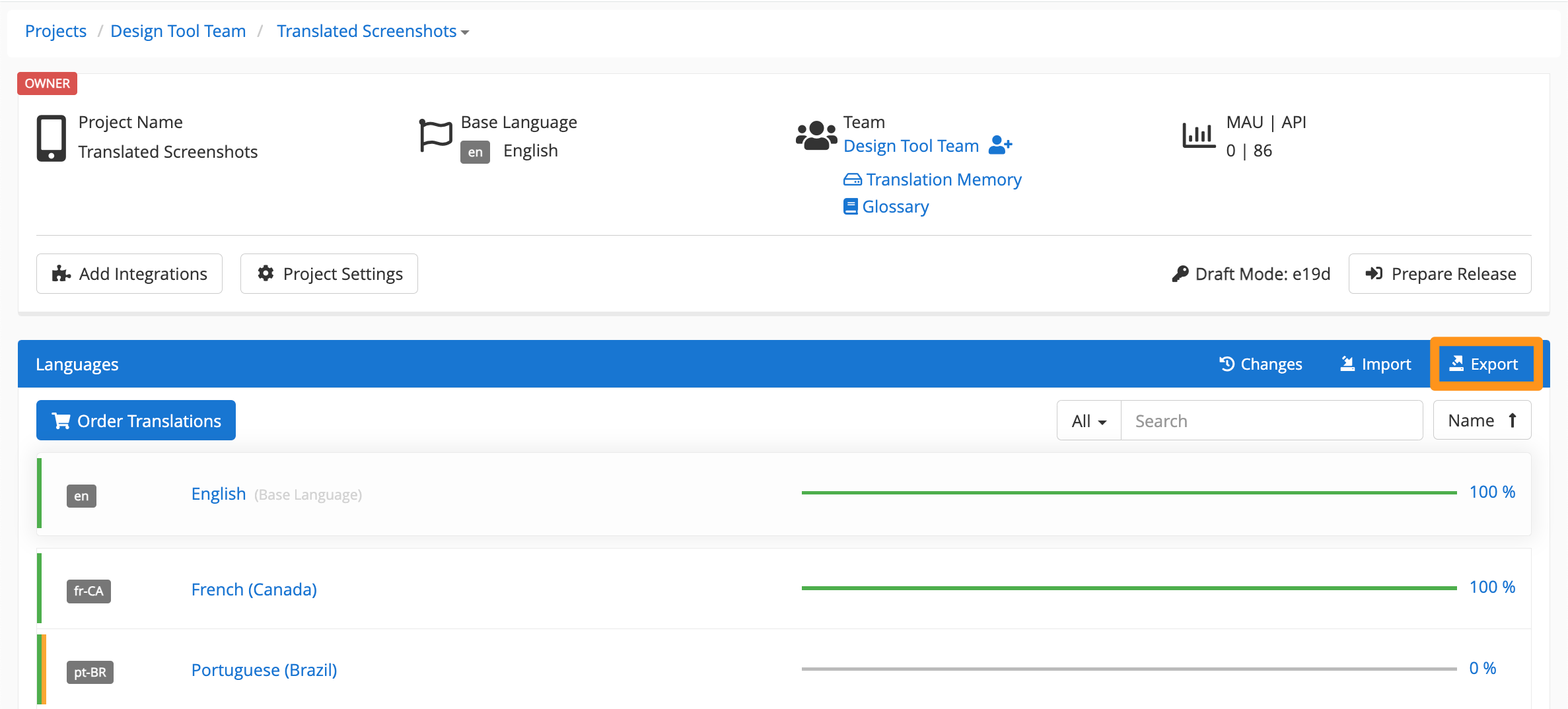
Task: Open the English base language row
Action: pos(784,494)
